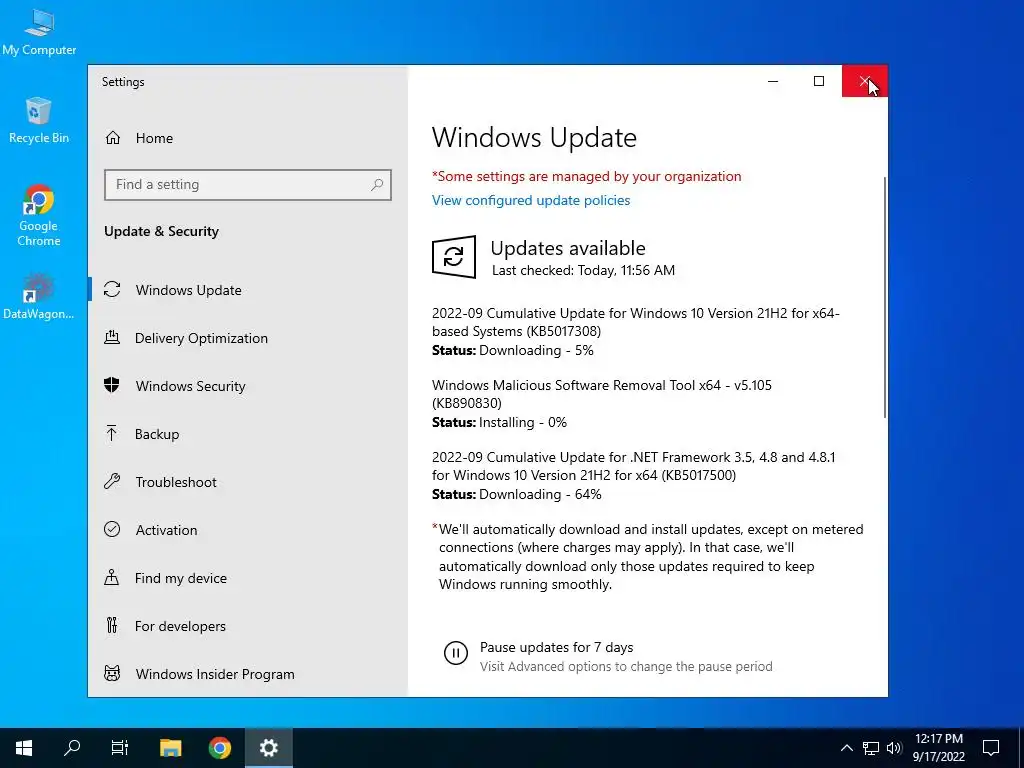Screen dimensions: 1024x768
Task: Click the Windows Security shield icon
Action: pyautogui.click(x=112, y=385)
